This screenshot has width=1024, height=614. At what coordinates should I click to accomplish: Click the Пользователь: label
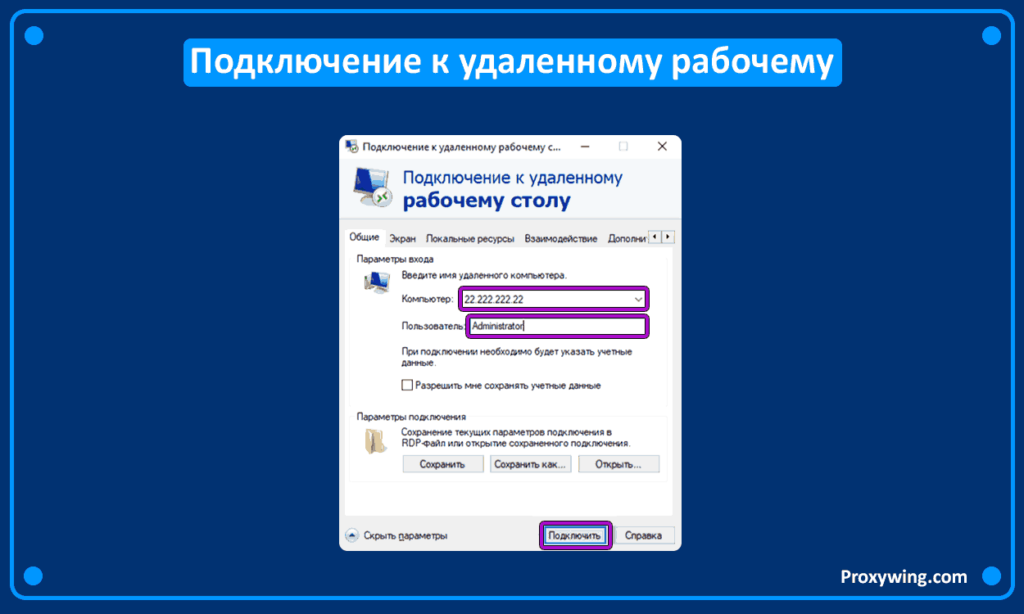[433, 326]
